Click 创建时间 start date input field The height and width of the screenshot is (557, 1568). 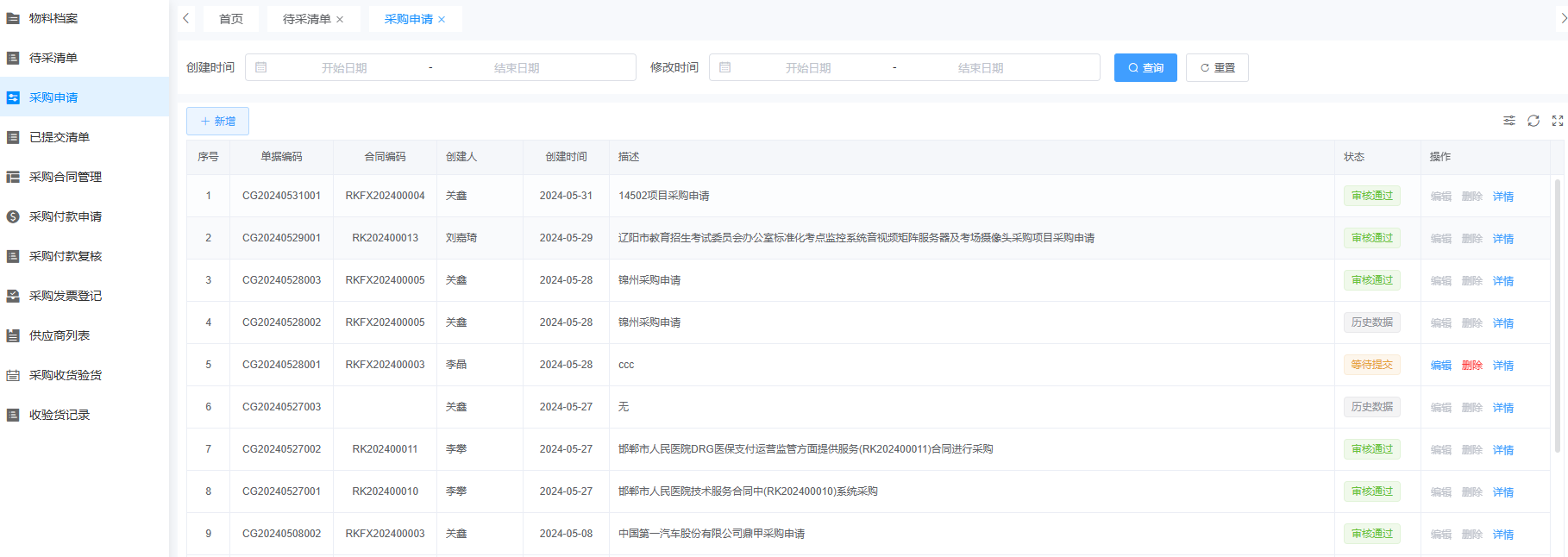coord(344,68)
